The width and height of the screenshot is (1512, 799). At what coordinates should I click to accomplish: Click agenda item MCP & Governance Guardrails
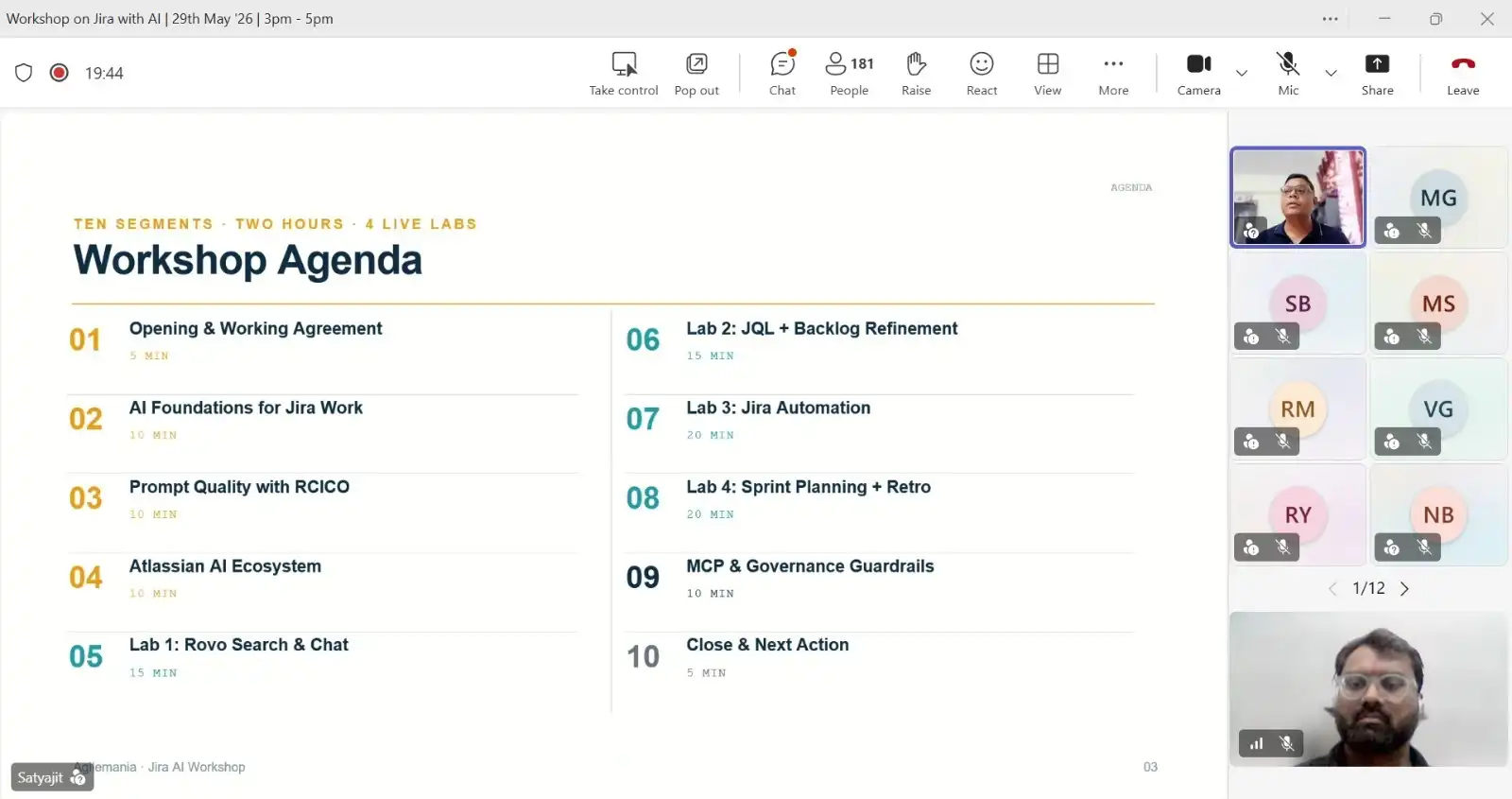(x=810, y=566)
